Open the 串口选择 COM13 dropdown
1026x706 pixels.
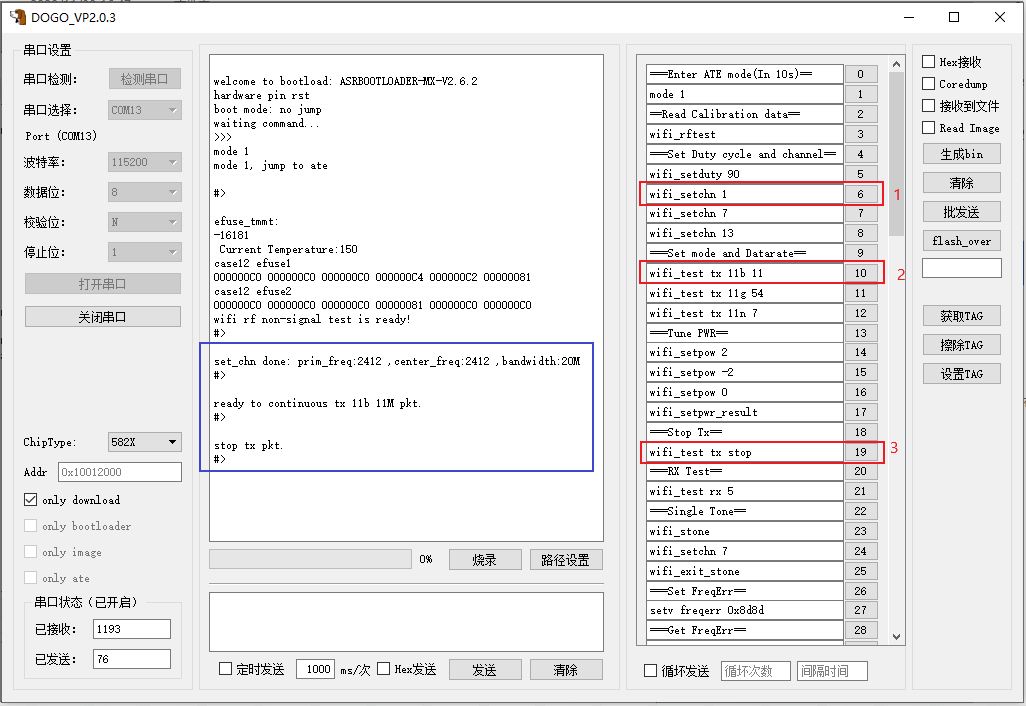point(145,110)
